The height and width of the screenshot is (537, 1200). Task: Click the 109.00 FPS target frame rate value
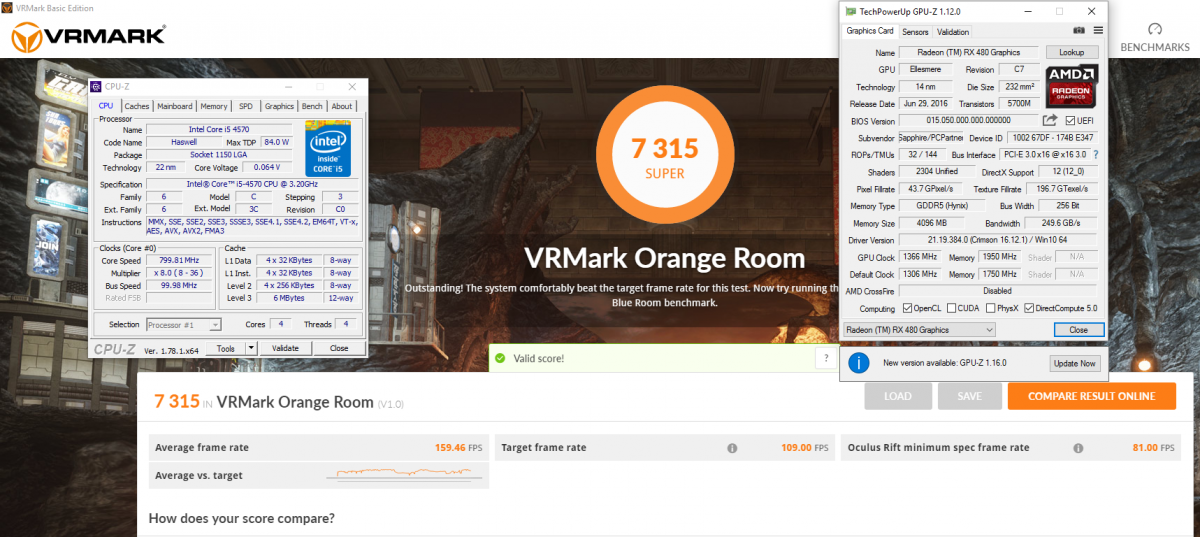click(x=806, y=448)
